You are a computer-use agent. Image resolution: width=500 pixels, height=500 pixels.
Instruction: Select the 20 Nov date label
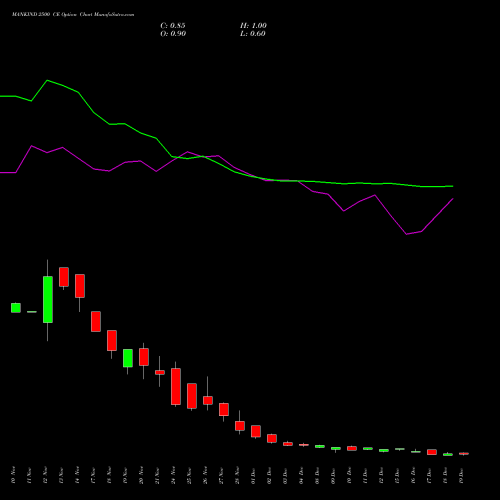(141, 475)
